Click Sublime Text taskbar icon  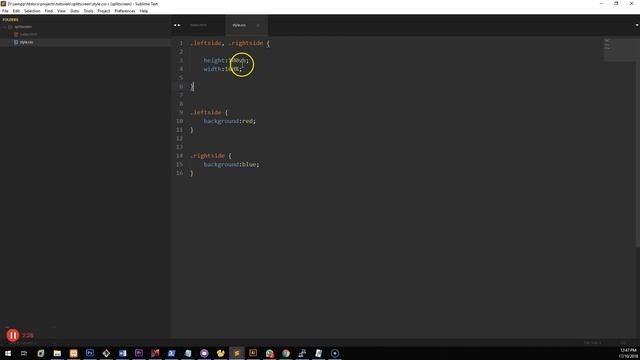click(237, 353)
